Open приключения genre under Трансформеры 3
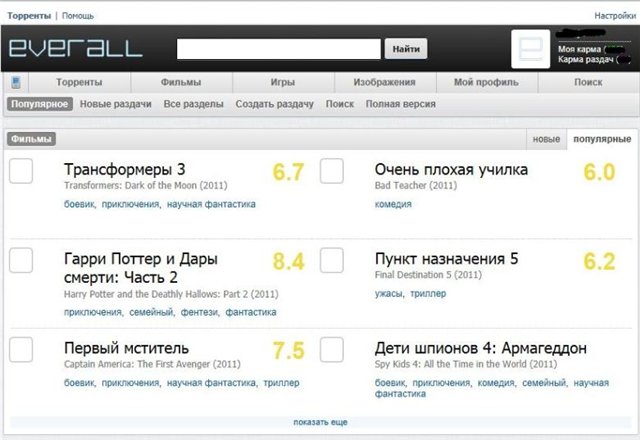This screenshot has height=440, width=640. (130, 204)
